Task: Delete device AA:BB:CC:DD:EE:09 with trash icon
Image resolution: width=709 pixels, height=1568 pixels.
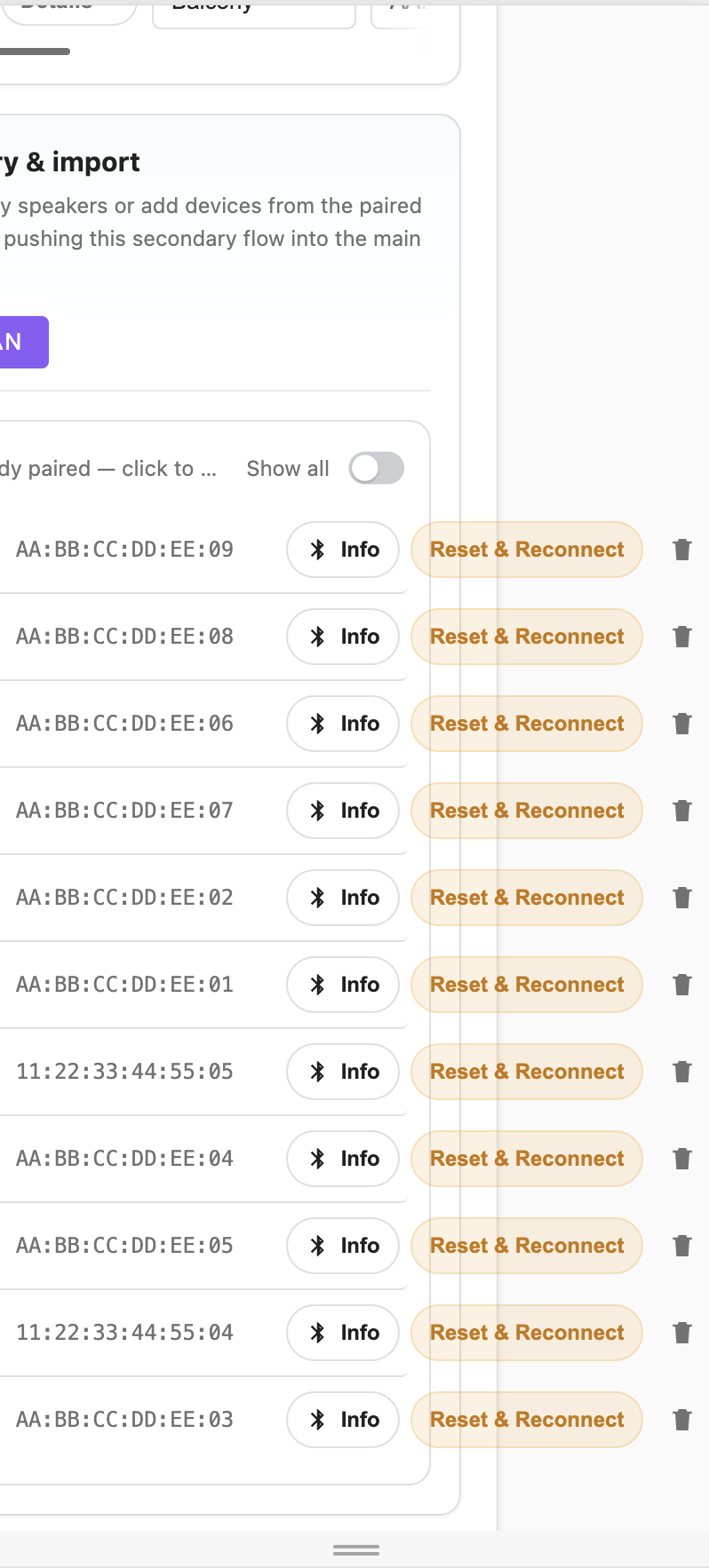Action: (x=681, y=550)
